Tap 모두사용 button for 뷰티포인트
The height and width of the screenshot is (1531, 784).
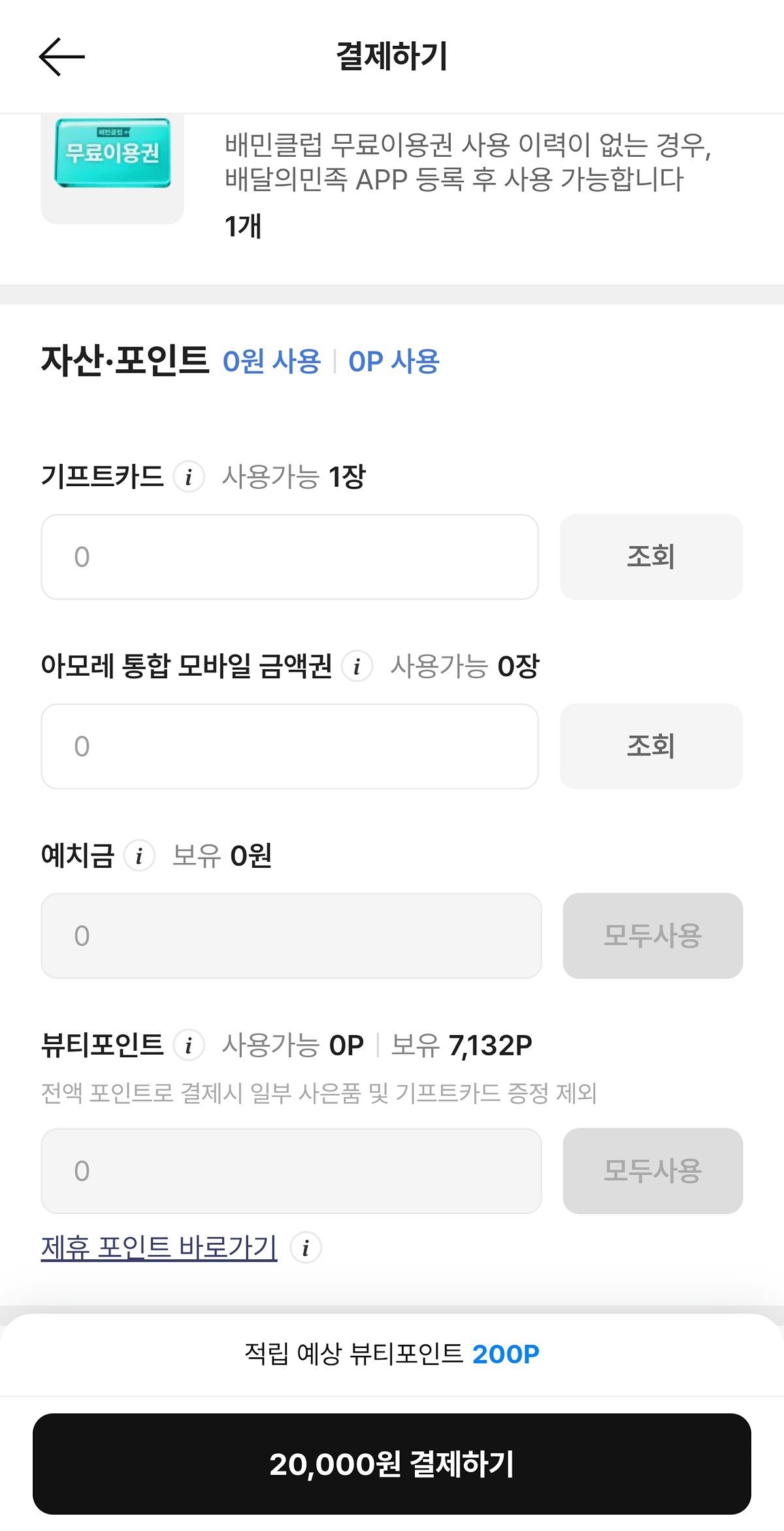[653, 1171]
